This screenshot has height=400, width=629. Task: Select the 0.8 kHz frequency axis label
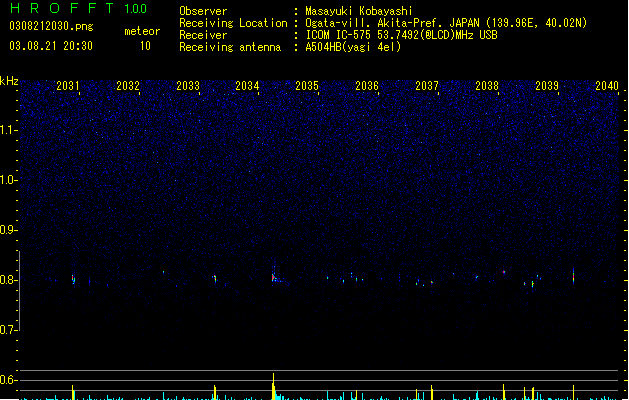[x=8, y=280]
